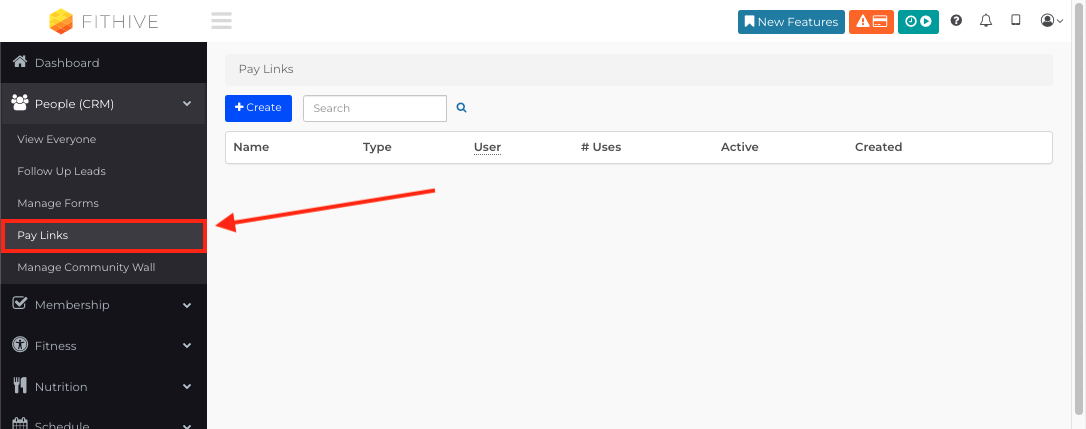Click the teal clock and play button
The height and width of the screenshot is (429, 1086).
(918, 21)
